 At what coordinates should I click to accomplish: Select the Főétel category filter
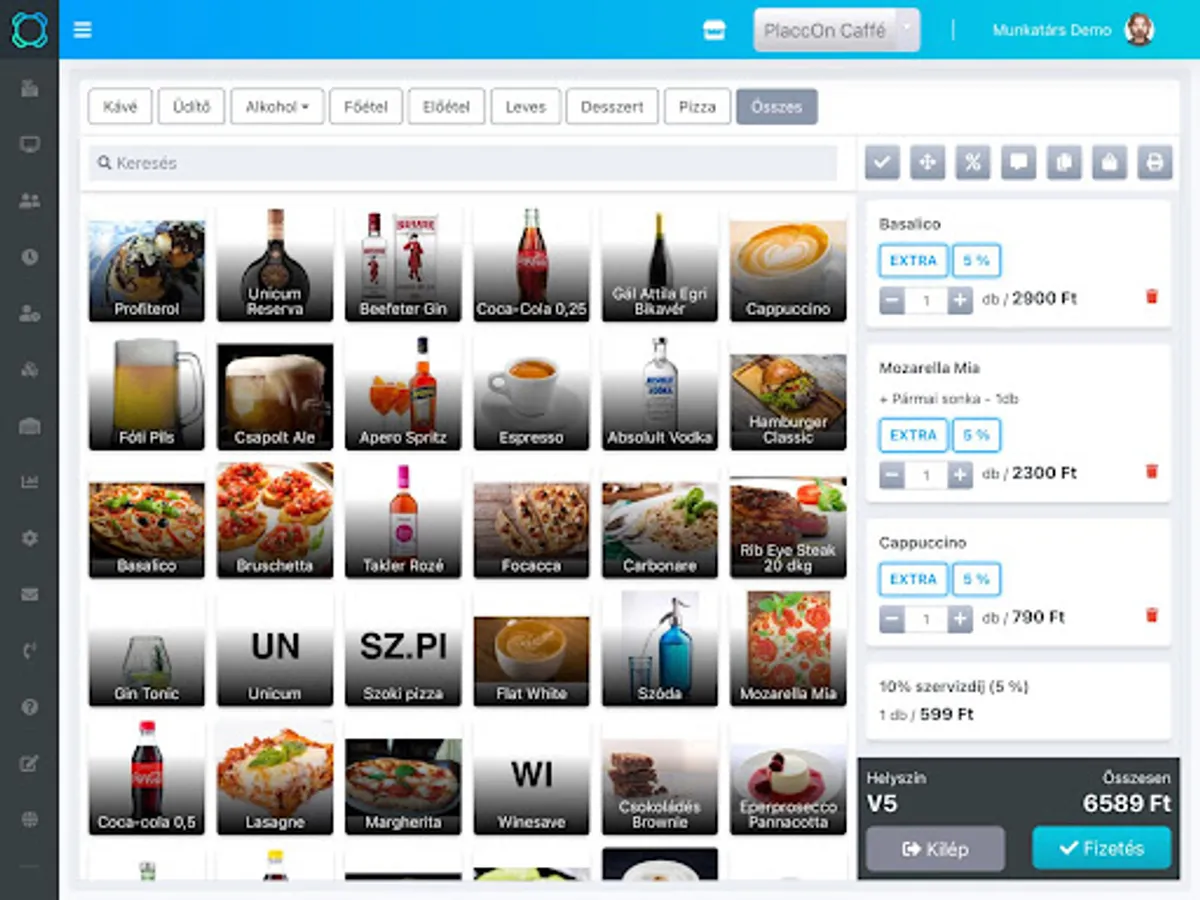pos(366,106)
